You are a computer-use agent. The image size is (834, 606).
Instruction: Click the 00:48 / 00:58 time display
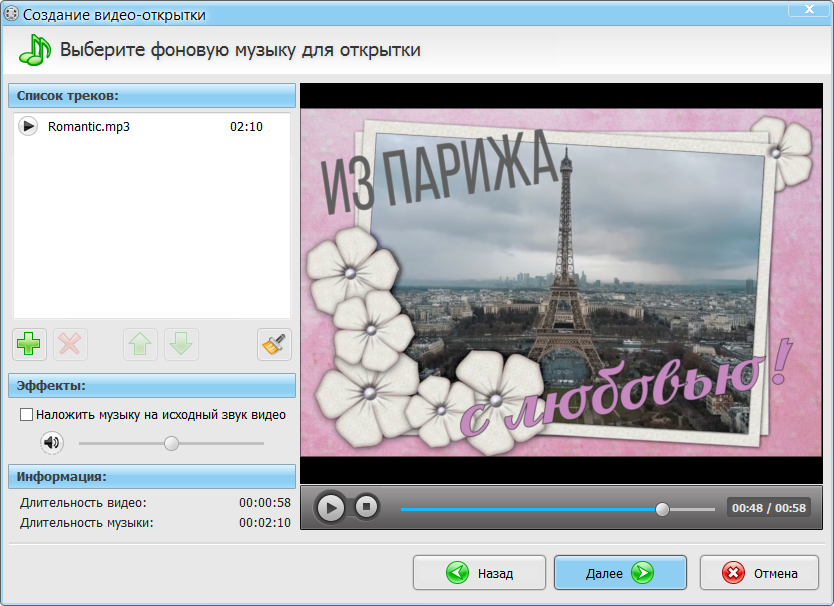(x=769, y=508)
